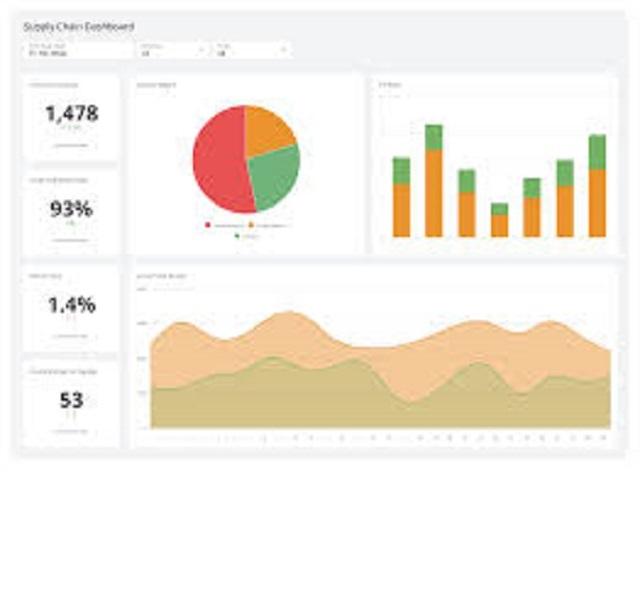Select the "93%" KPI value
Screen dimensions: 640x602
[x=71, y=209]
